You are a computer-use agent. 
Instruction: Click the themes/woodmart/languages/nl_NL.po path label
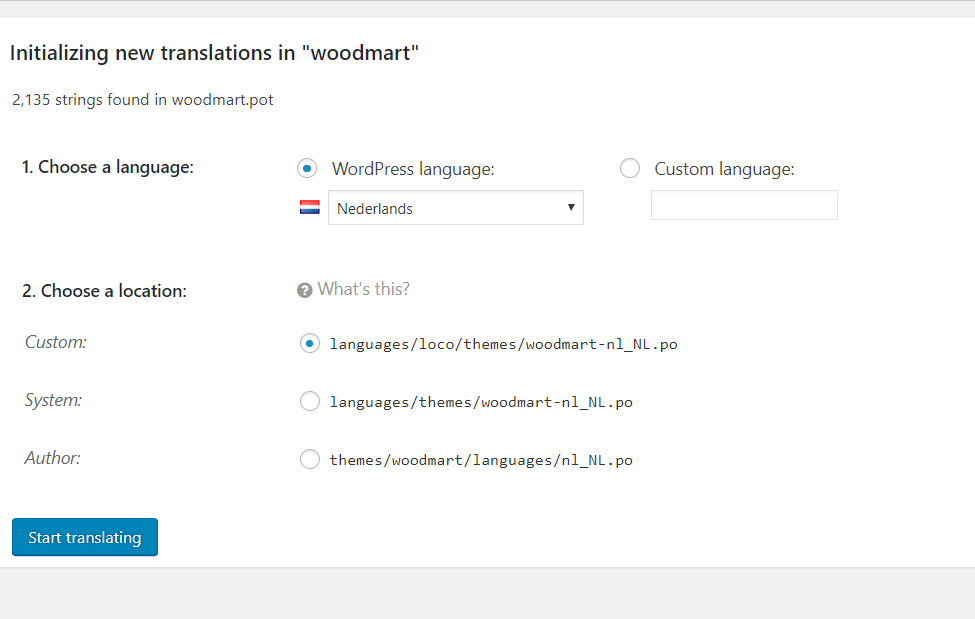pyautogui.click(x=481, y=460)
